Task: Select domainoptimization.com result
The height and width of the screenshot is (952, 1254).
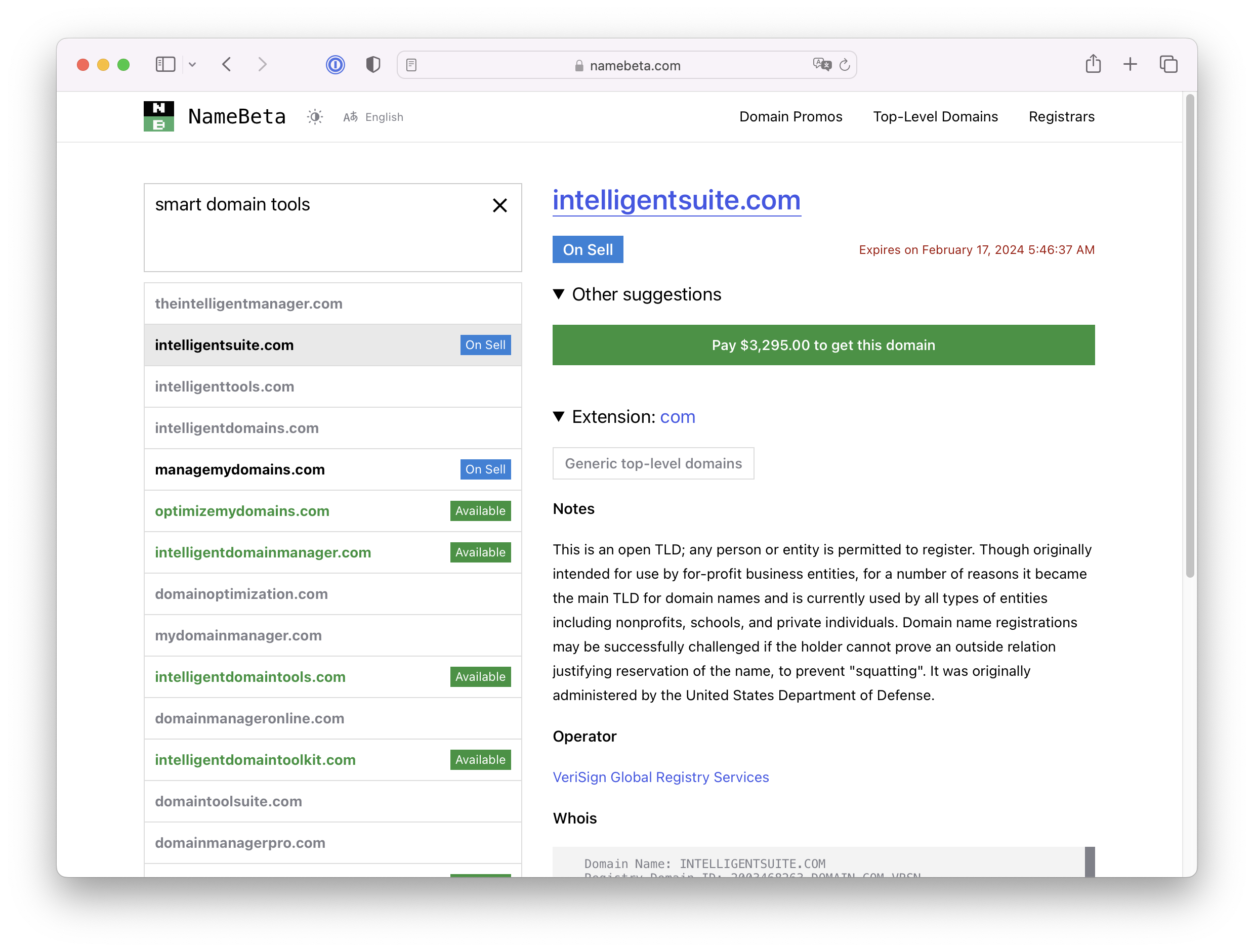Action: pyautogui.click(x=333, y=594)
